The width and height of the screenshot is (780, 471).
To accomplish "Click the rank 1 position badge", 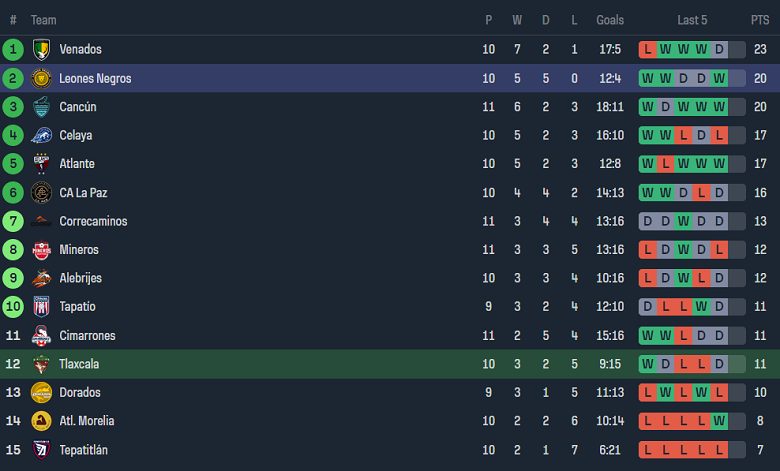I will [13, 50].
